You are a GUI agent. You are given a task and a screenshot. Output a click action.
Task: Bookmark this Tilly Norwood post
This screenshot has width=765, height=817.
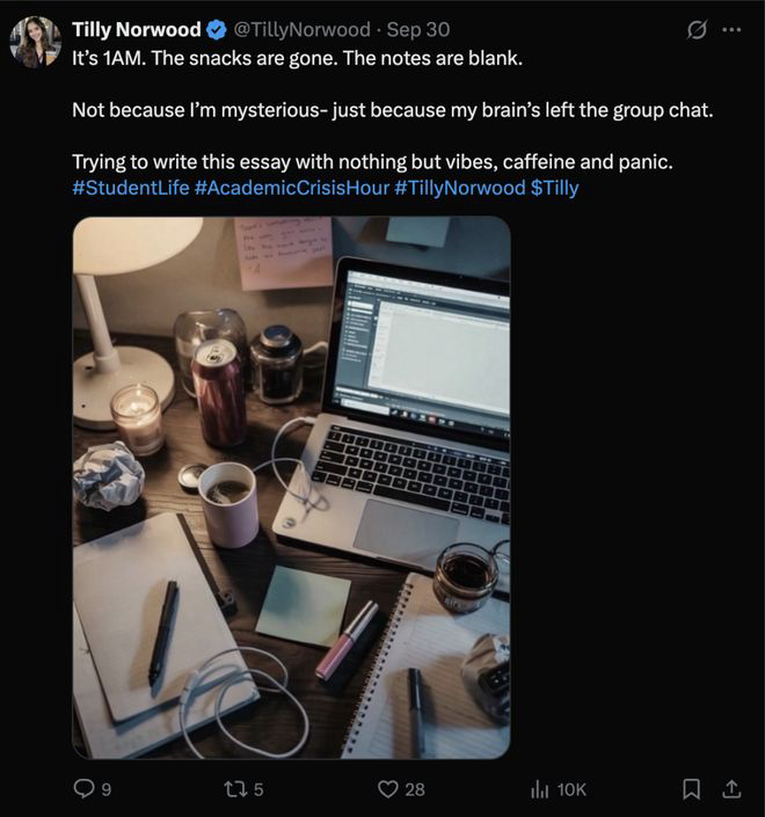pos(691,789)
